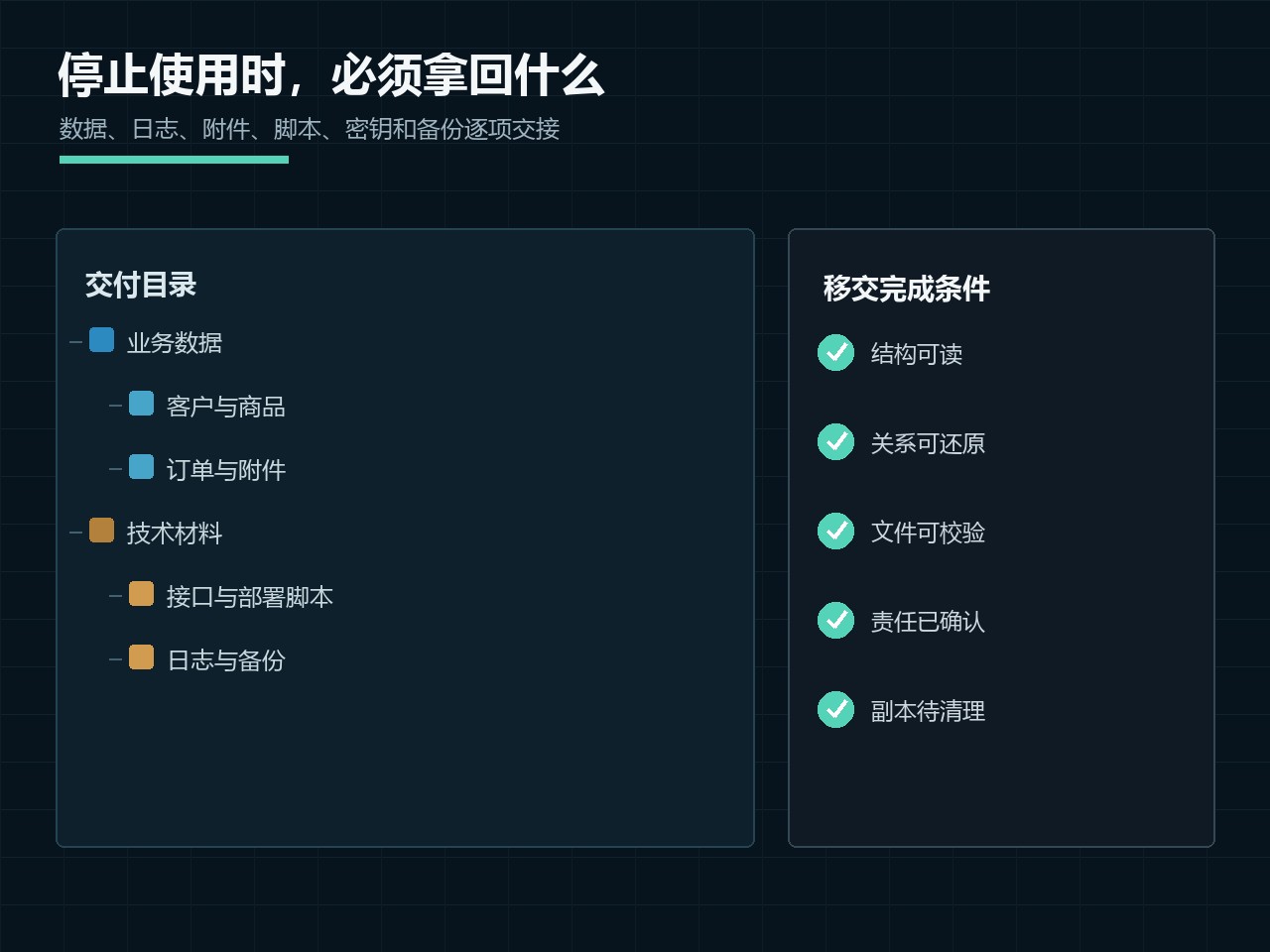The width and height of the screenshot is (1270, 952).
Task: Click the orange icon beside 接口与部署脚本
Action: (x=141, y=594)
